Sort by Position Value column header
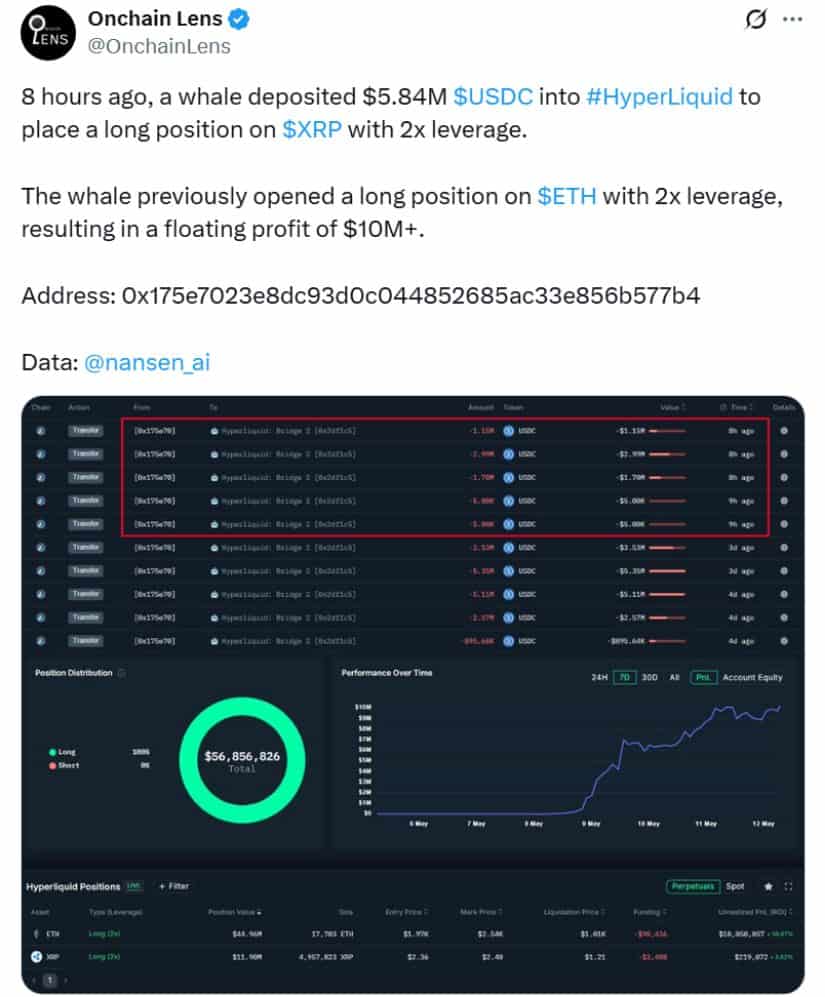This screenshot has width=825, height=997. click(234, 912)
